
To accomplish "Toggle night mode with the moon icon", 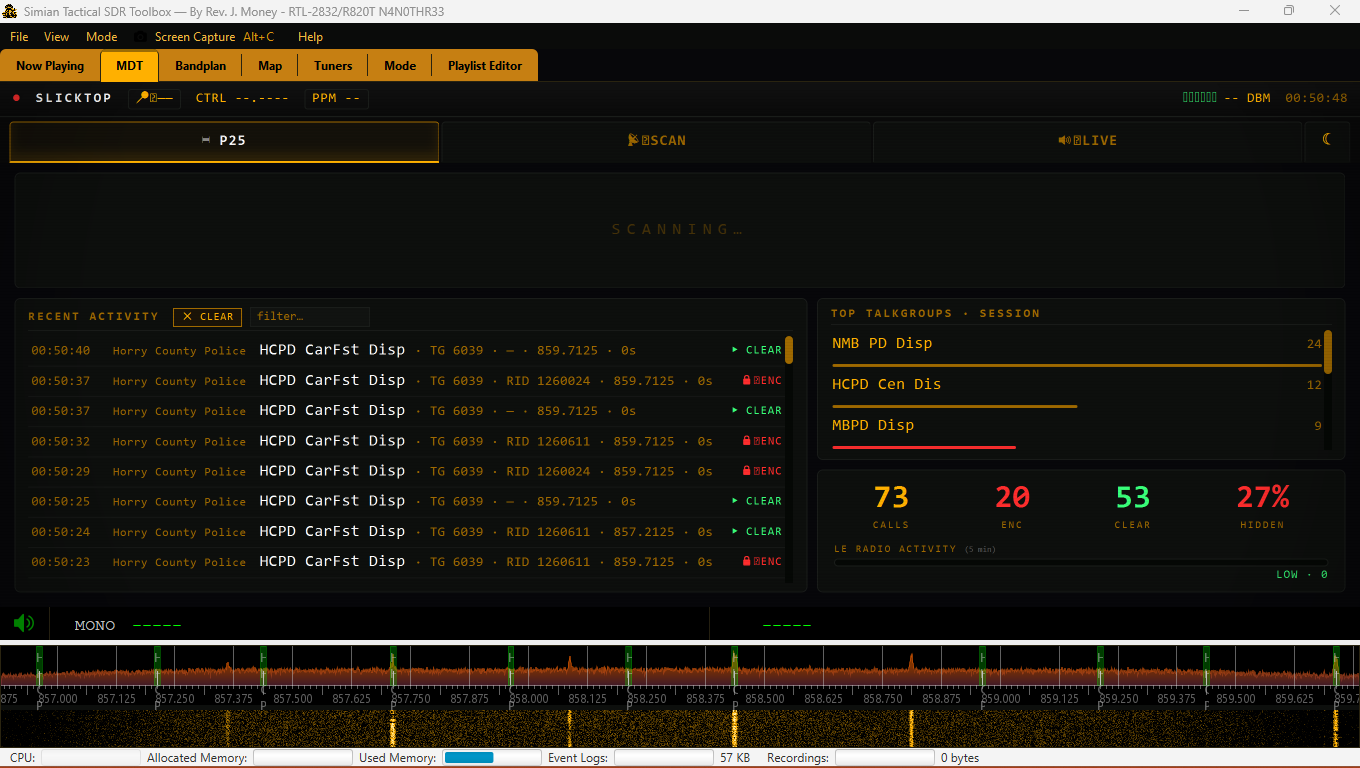I will click(1328, 140).
